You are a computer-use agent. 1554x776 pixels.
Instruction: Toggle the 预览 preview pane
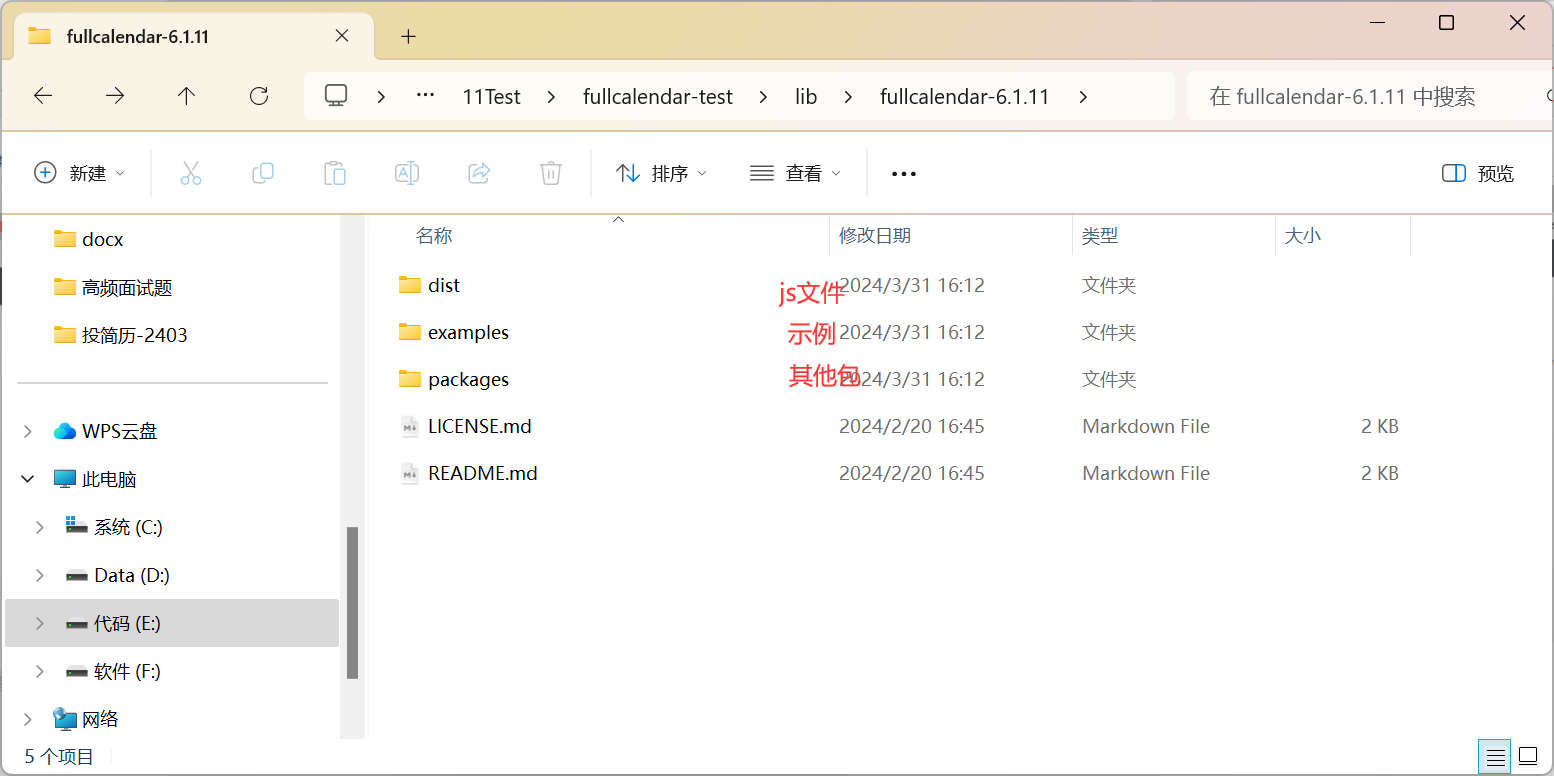[1478, 173]
